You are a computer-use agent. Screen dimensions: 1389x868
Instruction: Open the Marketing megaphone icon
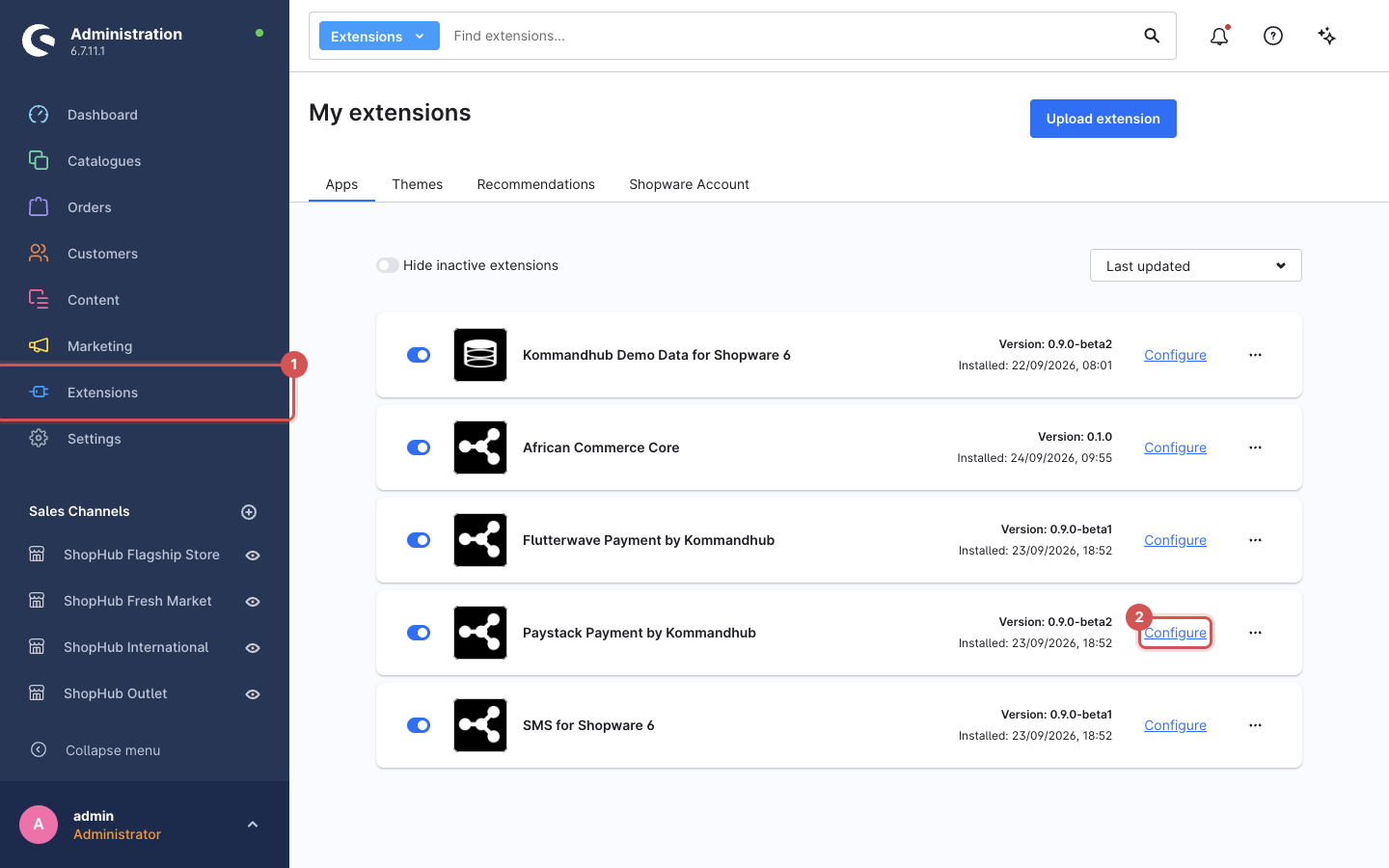(x=39, y=346)
